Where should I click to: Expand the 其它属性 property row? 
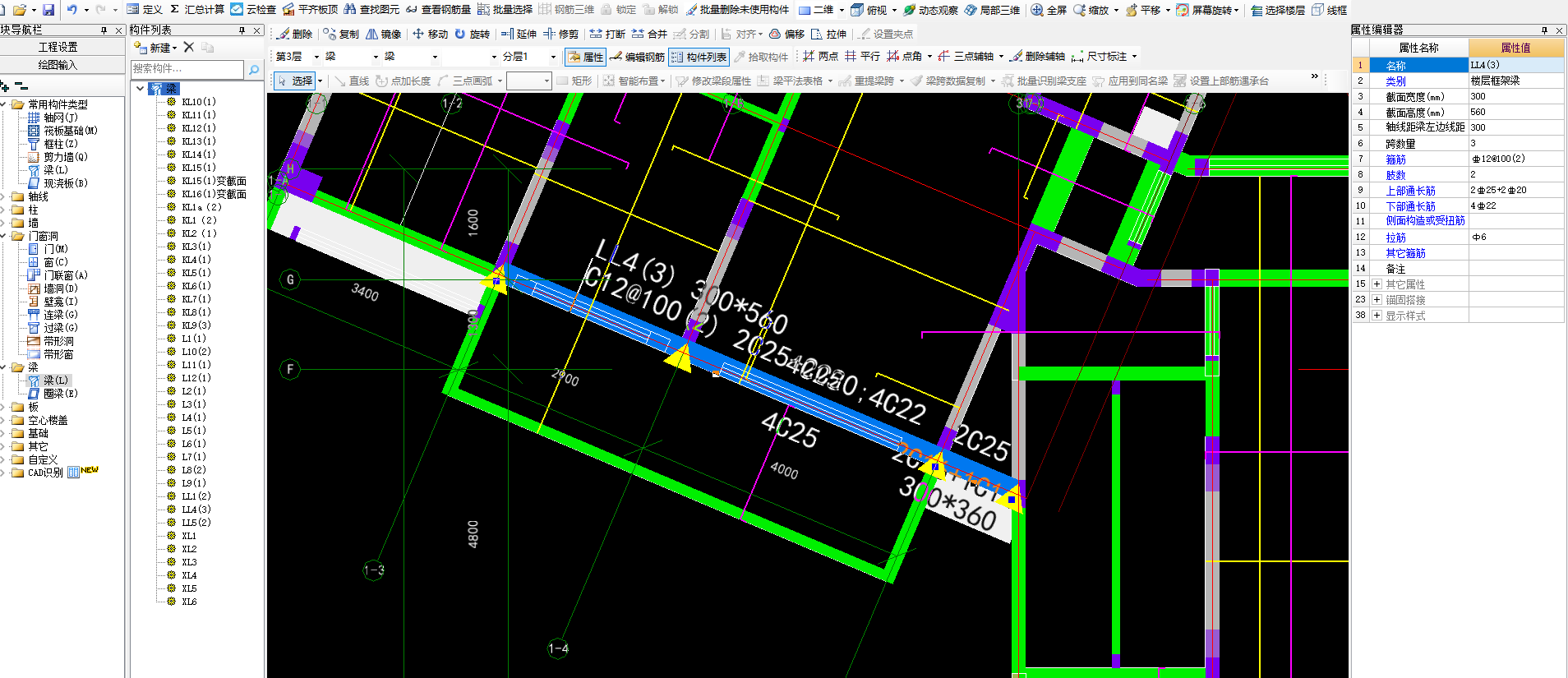1377,284
